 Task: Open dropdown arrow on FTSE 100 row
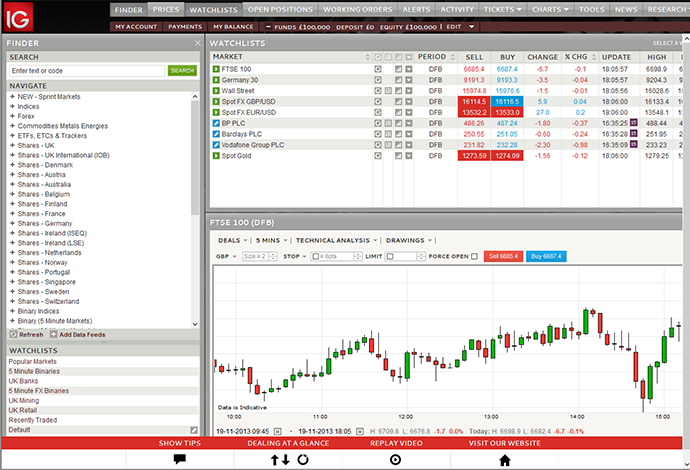coord(409,69)
